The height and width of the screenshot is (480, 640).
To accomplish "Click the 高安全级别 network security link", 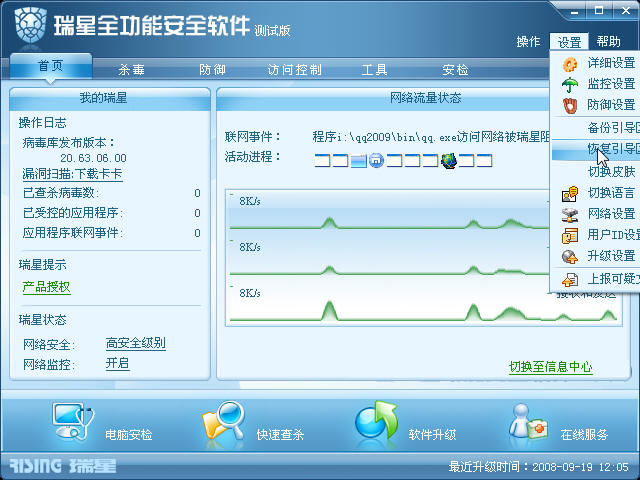I will pyautogui.click(x=136, y=343).
